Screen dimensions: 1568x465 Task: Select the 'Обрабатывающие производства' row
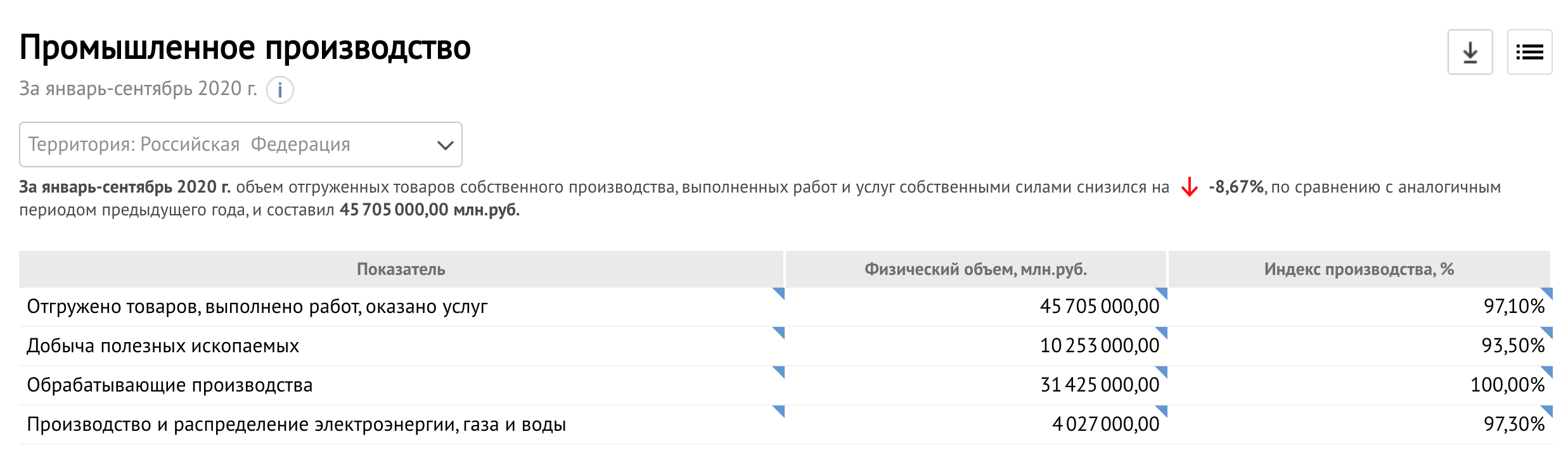[785, 385]
